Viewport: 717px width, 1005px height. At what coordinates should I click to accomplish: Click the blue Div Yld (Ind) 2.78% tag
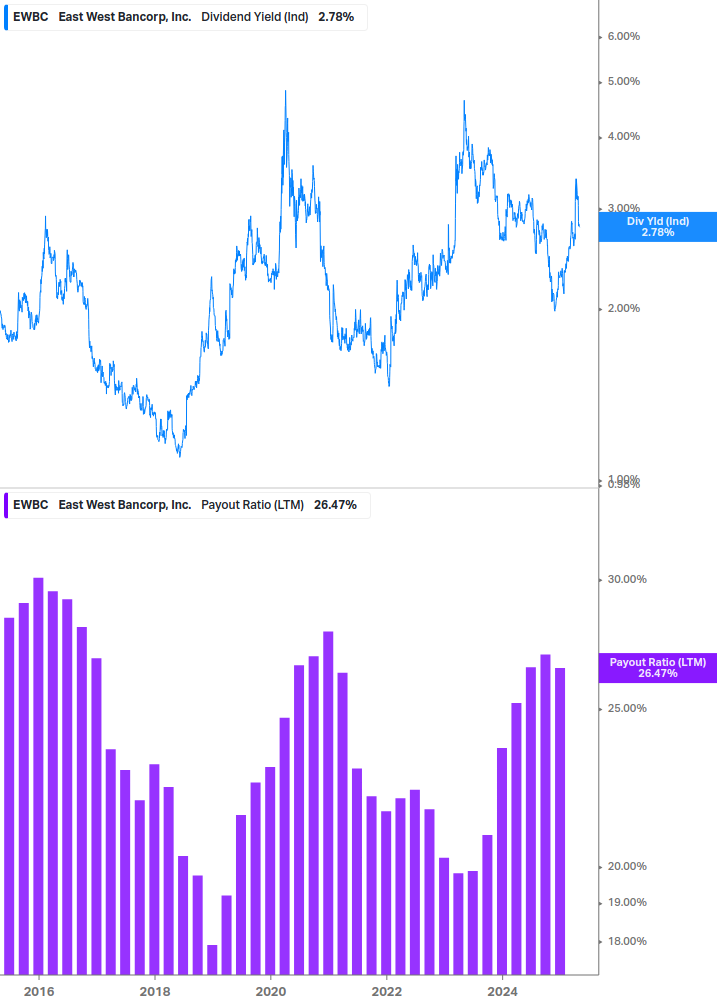point(657,227)
